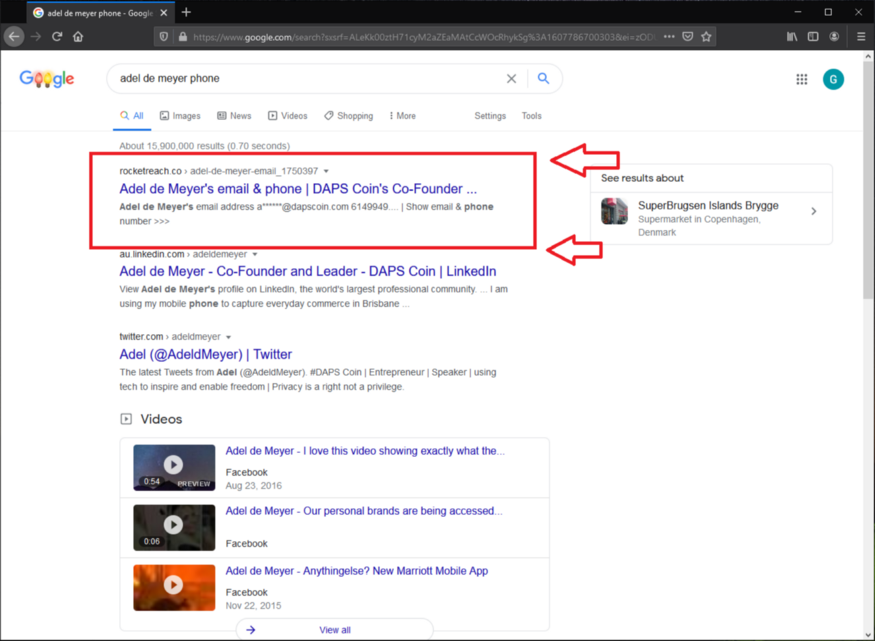Expand the twitter.com result dropdown arrow
875x641 pixels.
point(229,337)
